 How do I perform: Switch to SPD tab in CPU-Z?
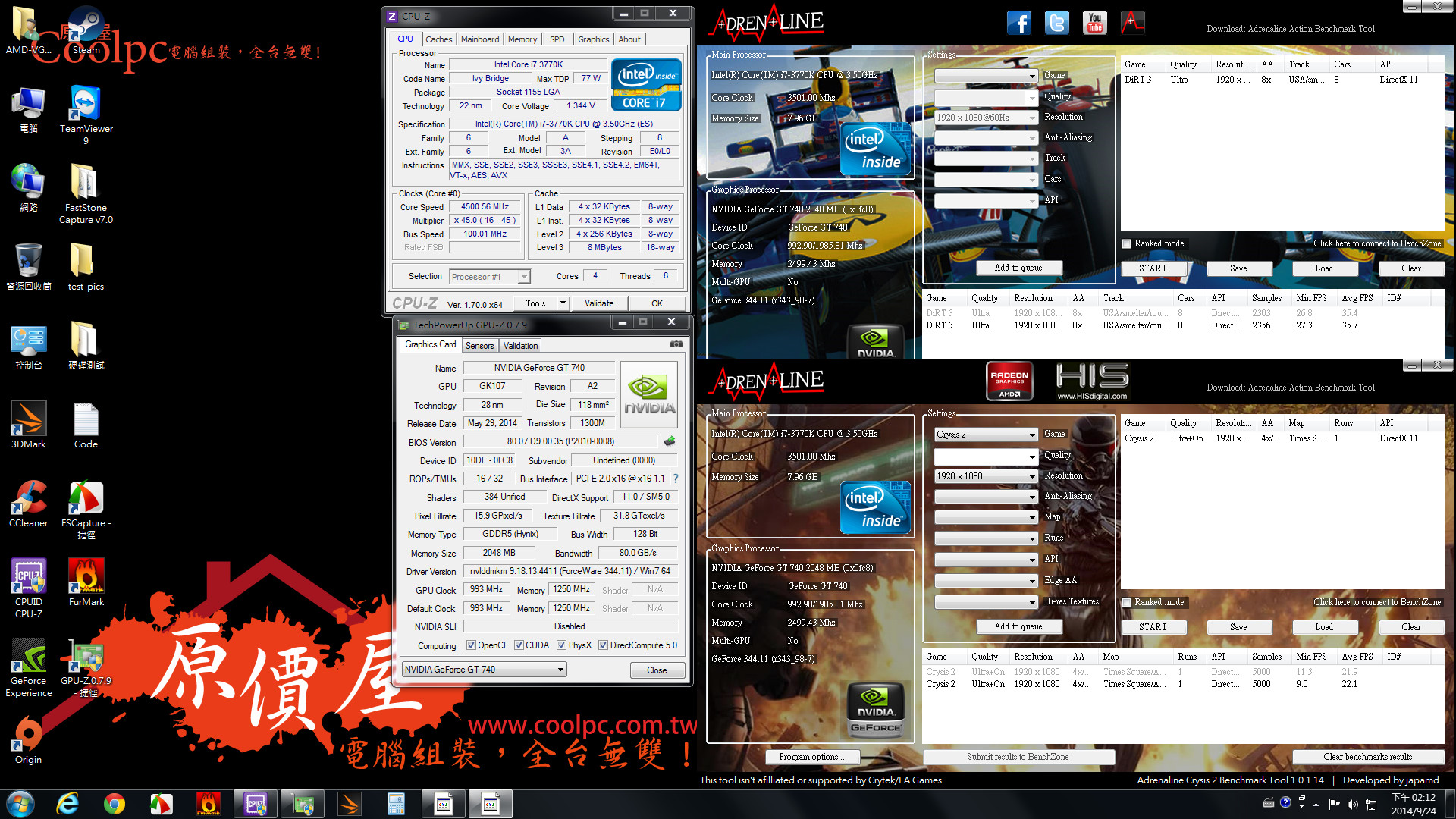tap(557, 39)
